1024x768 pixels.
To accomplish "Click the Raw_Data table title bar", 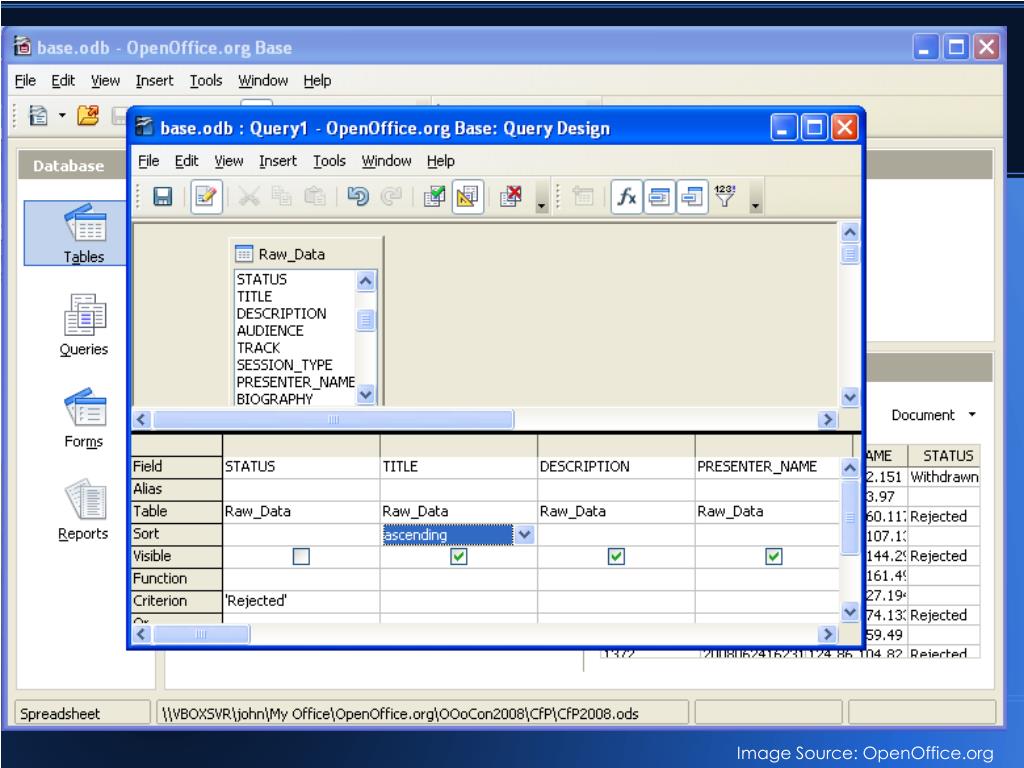I will click(x=307, y=253).
